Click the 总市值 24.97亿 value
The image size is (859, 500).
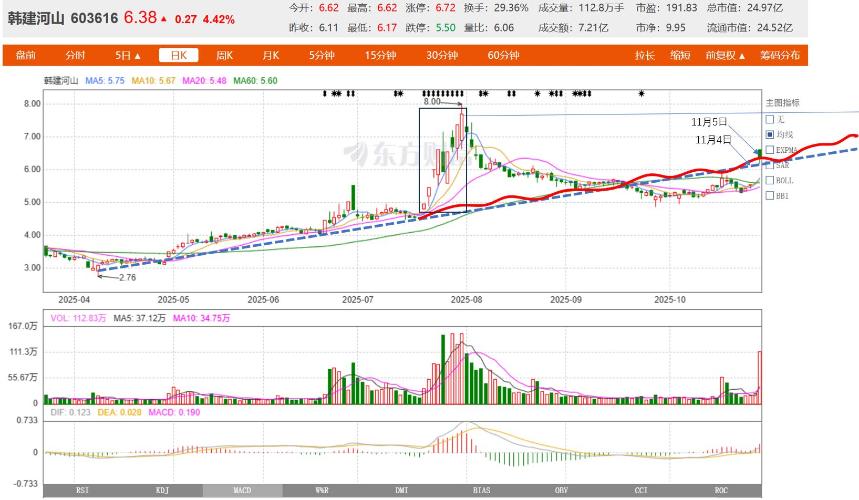pos(765,8)
